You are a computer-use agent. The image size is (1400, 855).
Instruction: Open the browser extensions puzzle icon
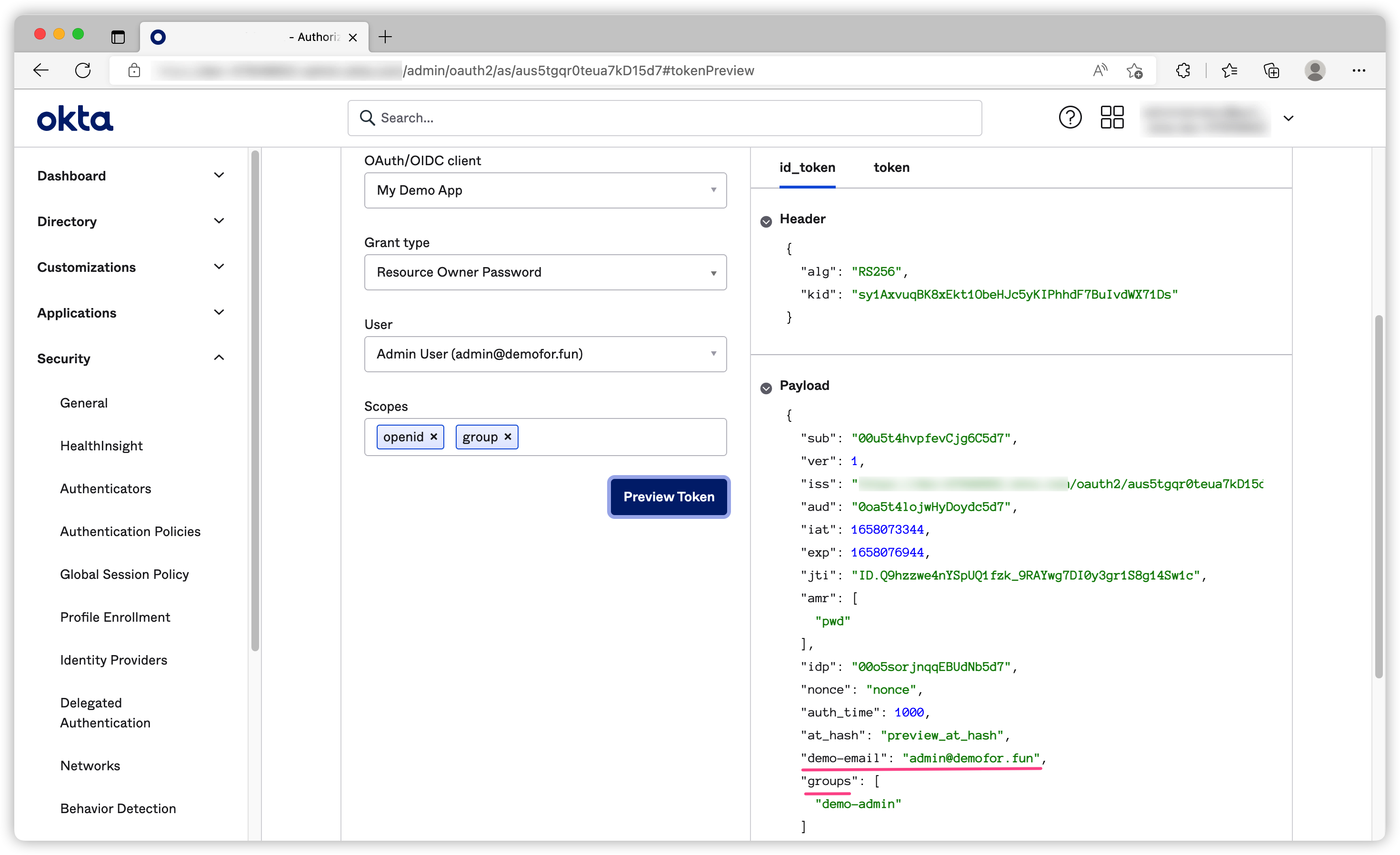(x=1183, y=70)
